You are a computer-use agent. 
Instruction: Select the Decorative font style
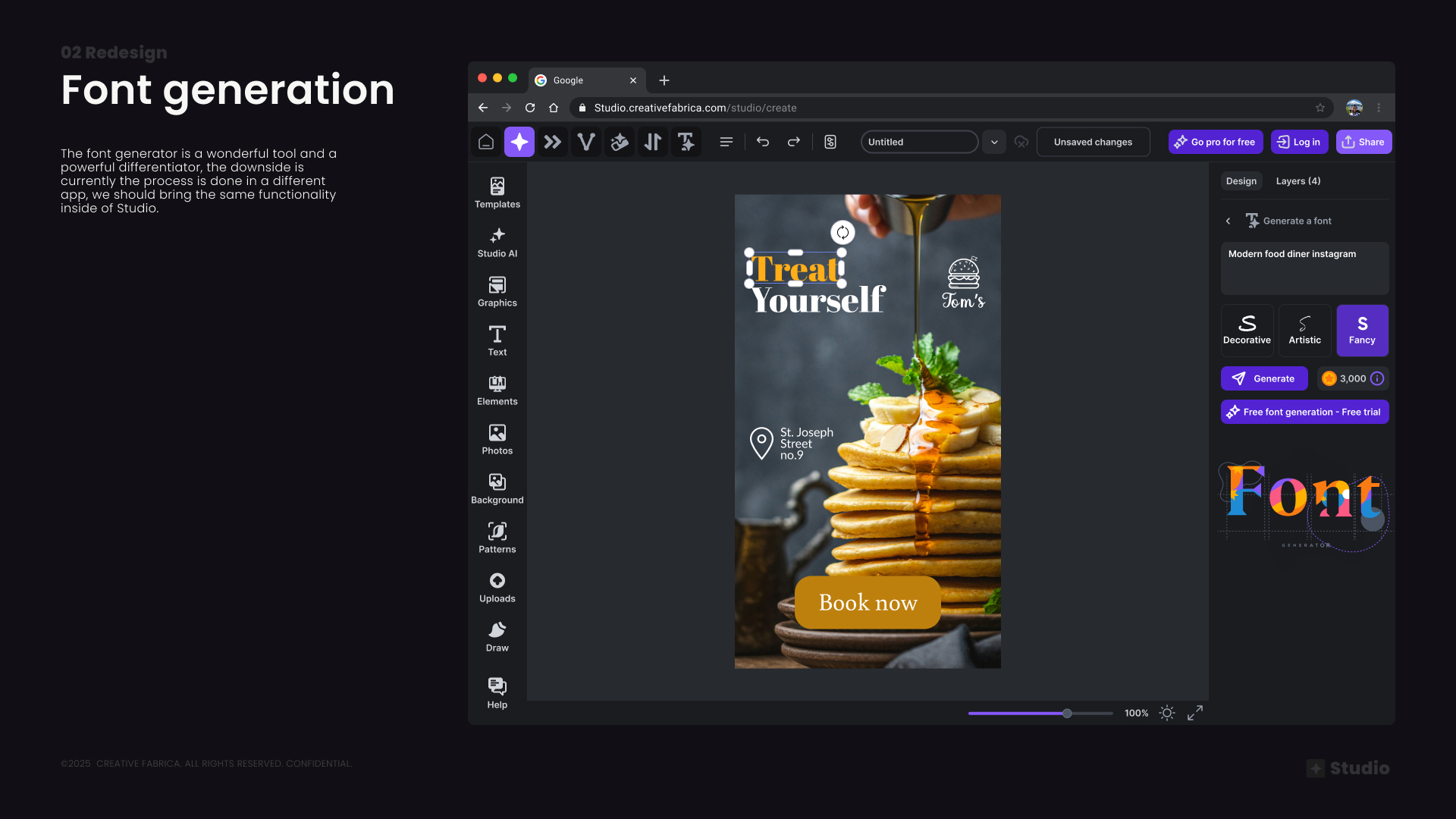coord(1247,330)
